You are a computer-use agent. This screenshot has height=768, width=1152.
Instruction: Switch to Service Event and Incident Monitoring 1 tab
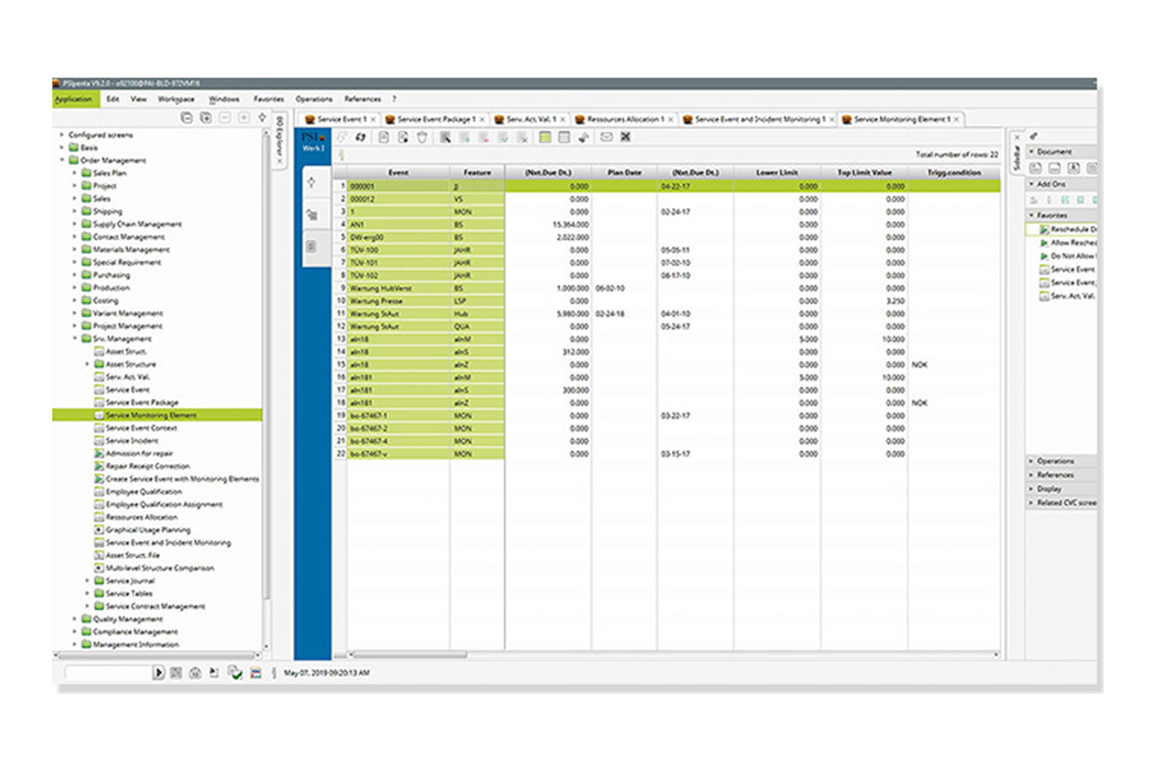pyautogui.click(x=760, y=119)
